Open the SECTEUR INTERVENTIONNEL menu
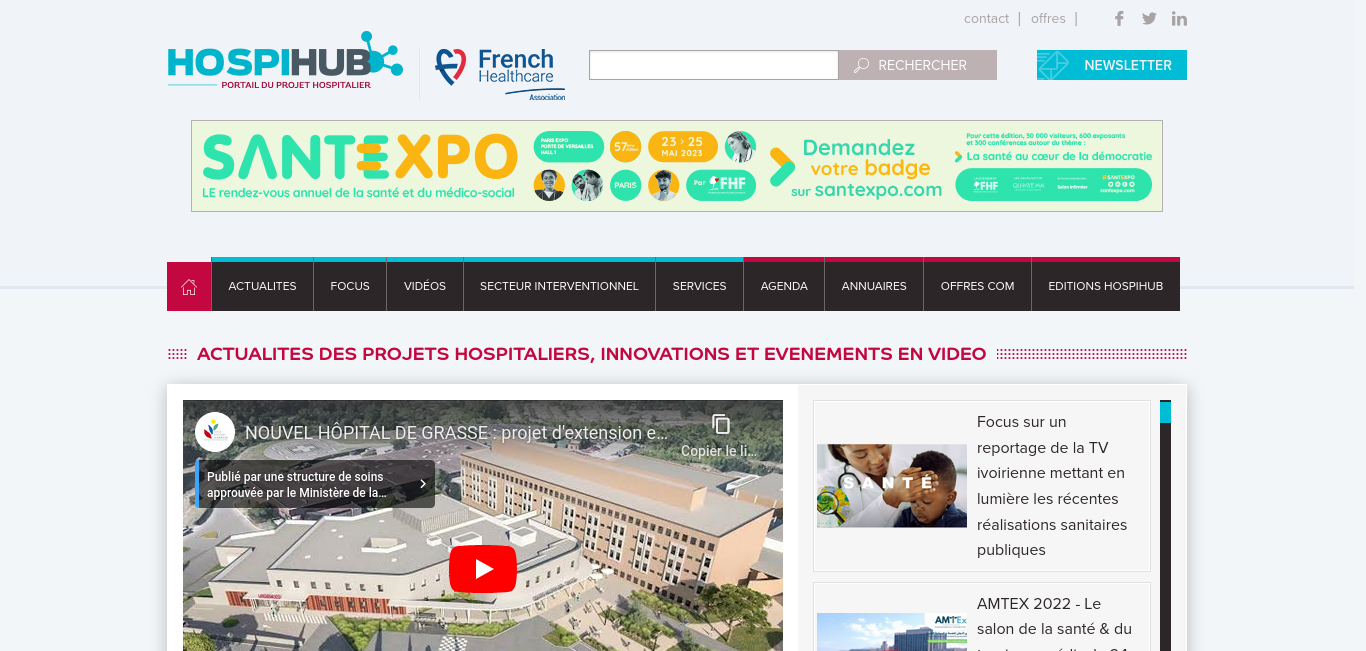 559,286
